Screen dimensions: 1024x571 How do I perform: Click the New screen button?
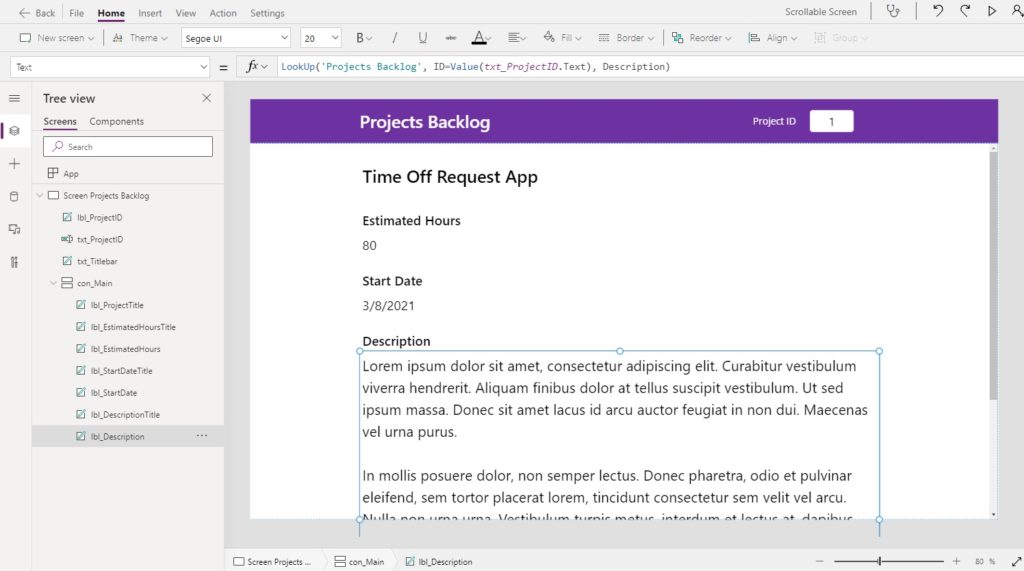click(57, 38)
